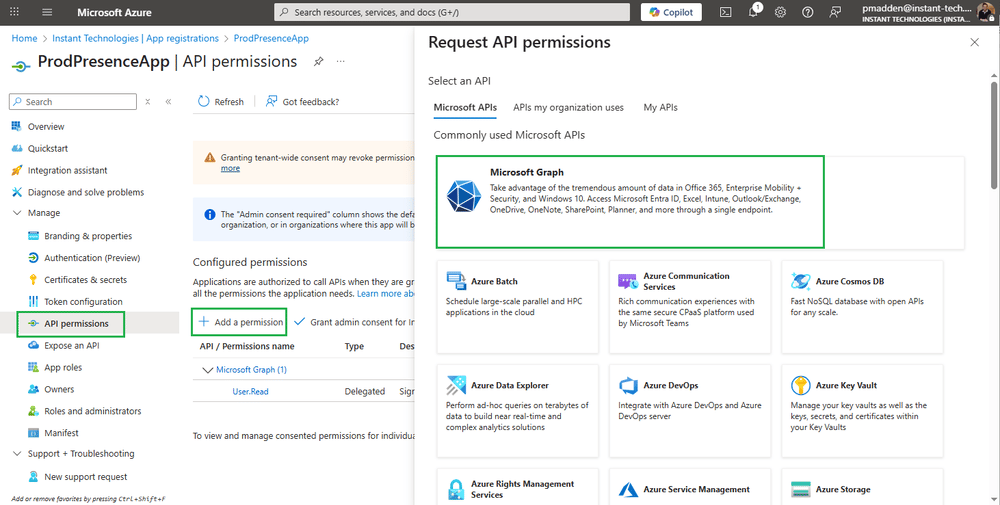Click the Certificates & secrets key icon
Screen dimensions: 1000x505
pos(33,279)
